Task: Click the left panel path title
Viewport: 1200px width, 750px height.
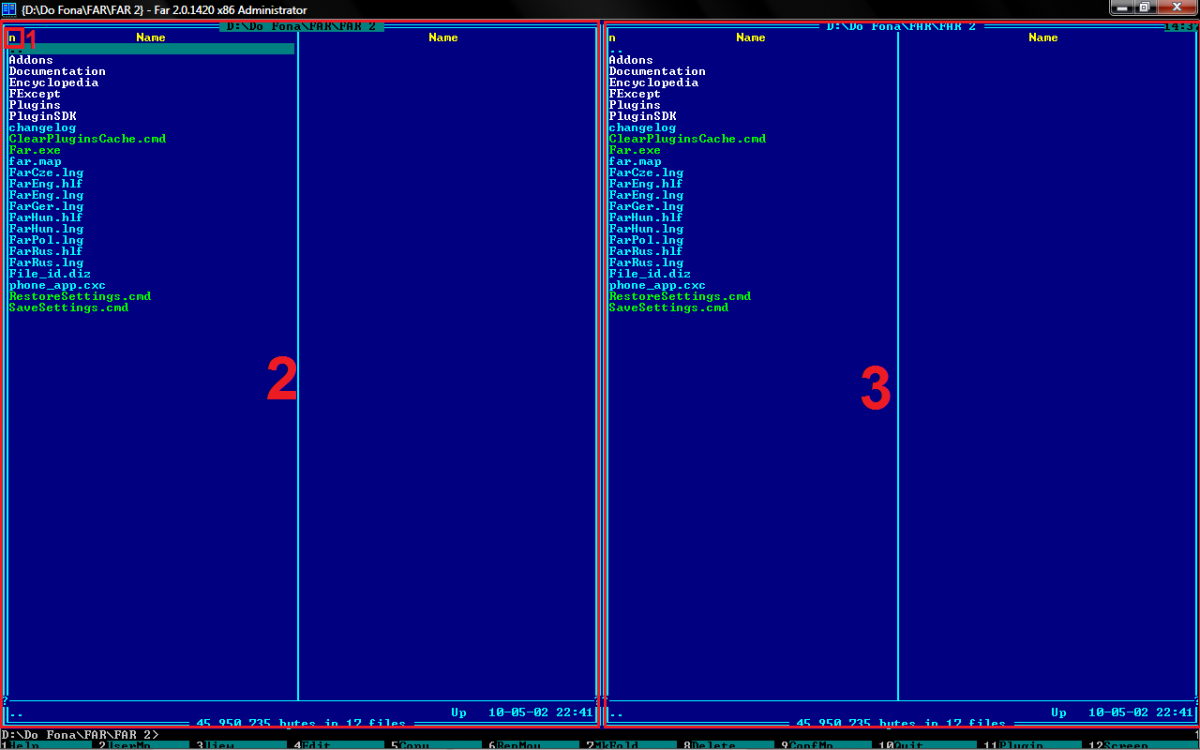Action: point(301,26)
